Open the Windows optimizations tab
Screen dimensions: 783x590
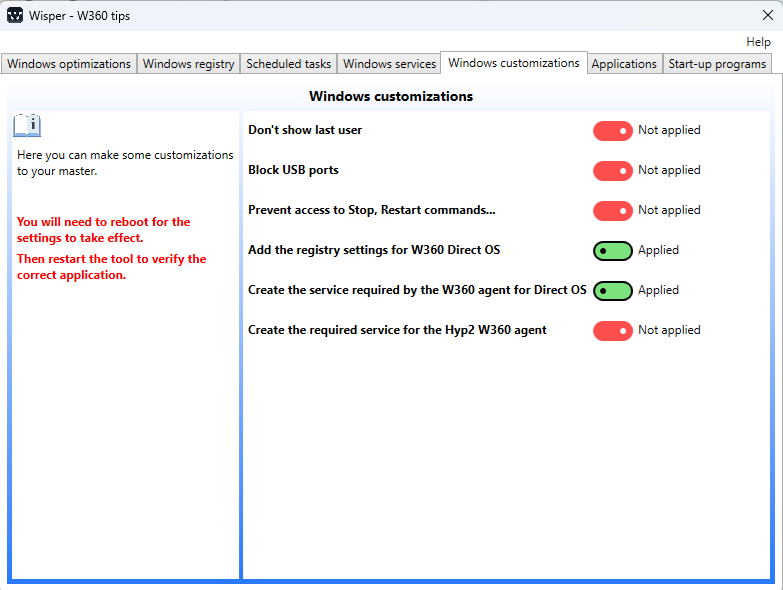point(69,64)
